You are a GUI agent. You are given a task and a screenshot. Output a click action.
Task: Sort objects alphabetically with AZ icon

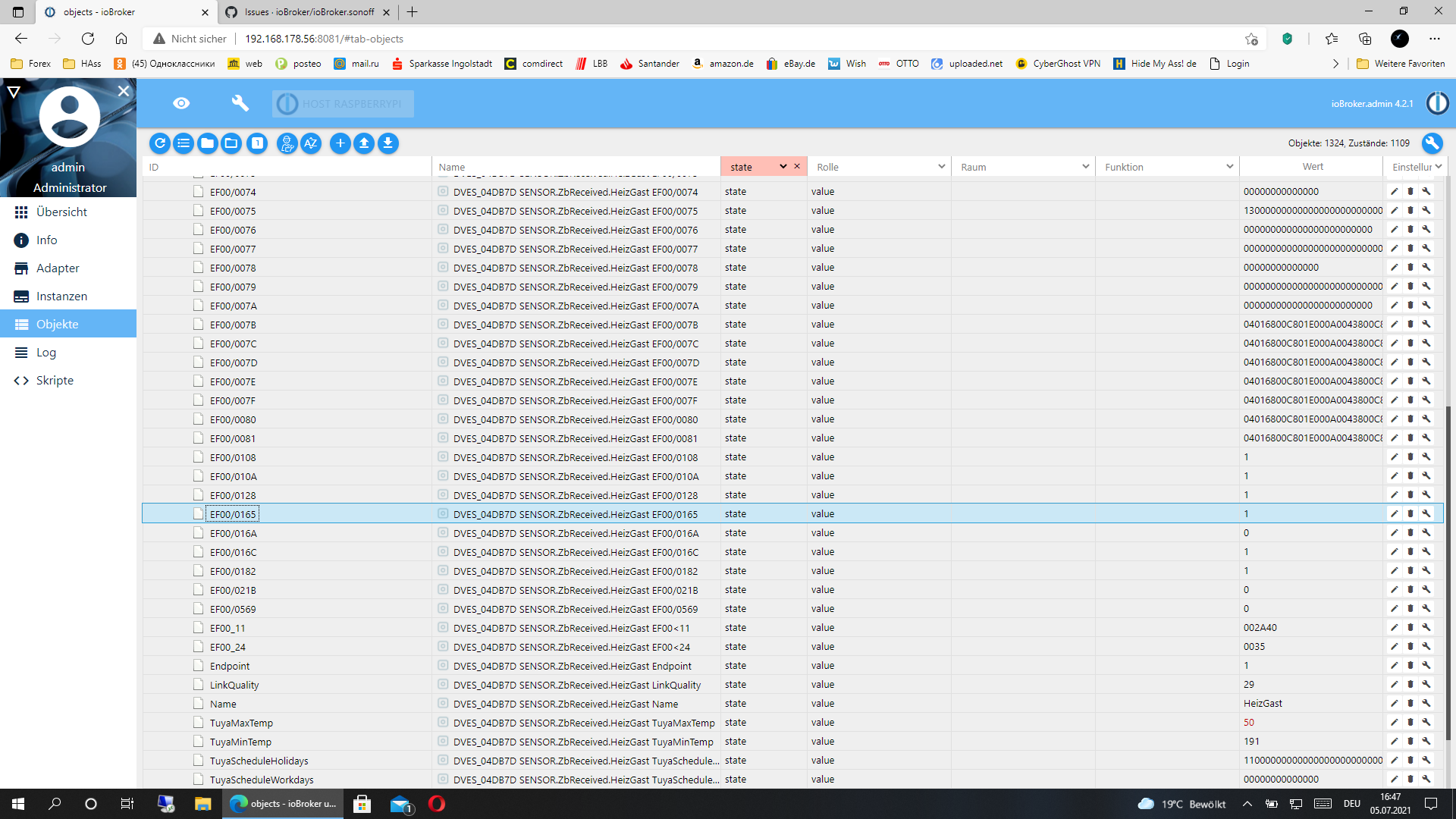point(311,143)
